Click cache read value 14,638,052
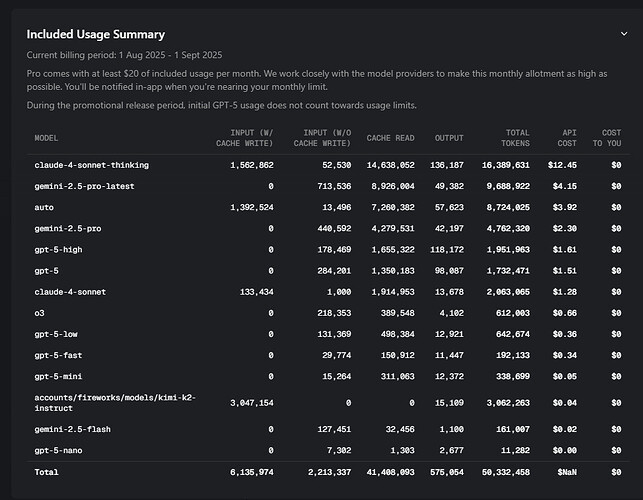This screenshot has height=500, width=643. click(x=390, y=165)
